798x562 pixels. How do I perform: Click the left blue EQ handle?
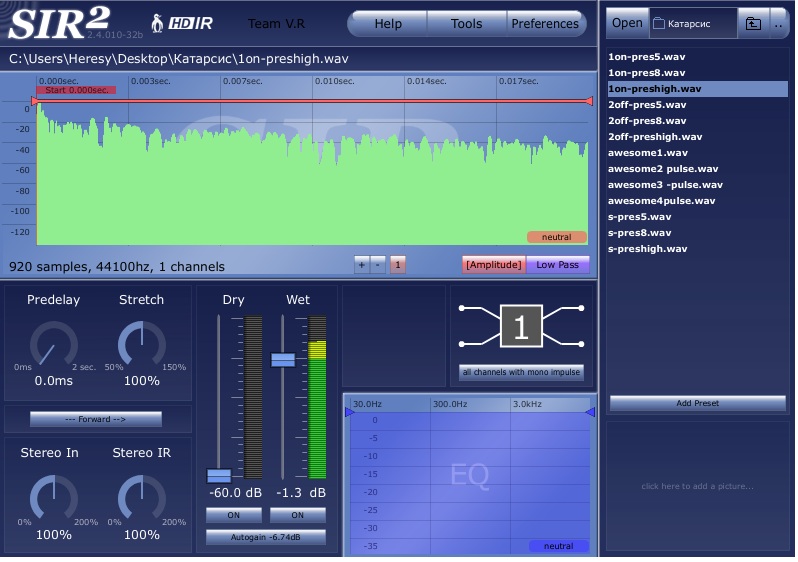350,412
